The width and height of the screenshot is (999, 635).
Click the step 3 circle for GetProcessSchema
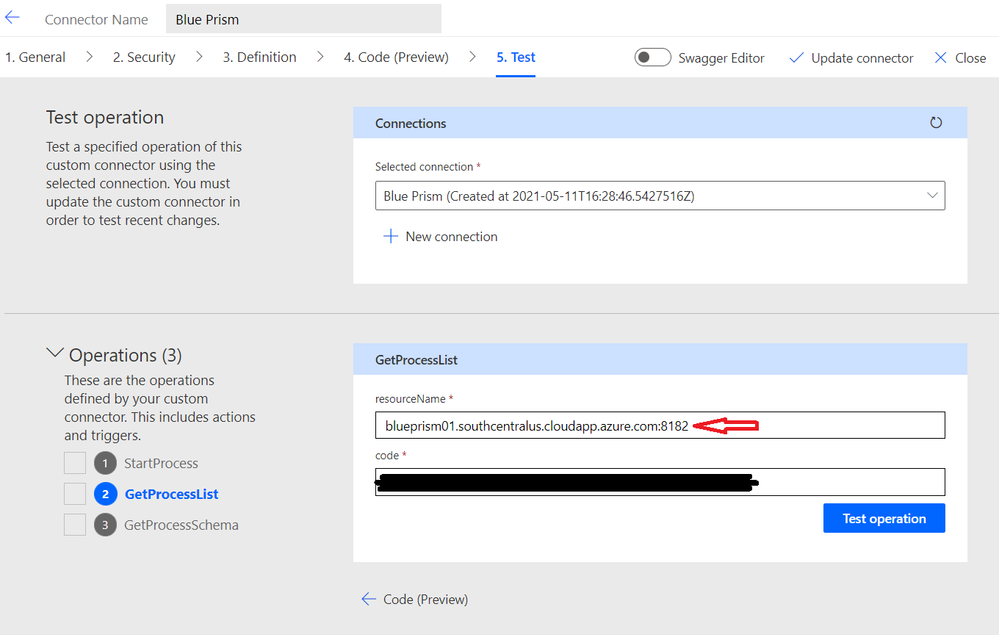point(105,525)
